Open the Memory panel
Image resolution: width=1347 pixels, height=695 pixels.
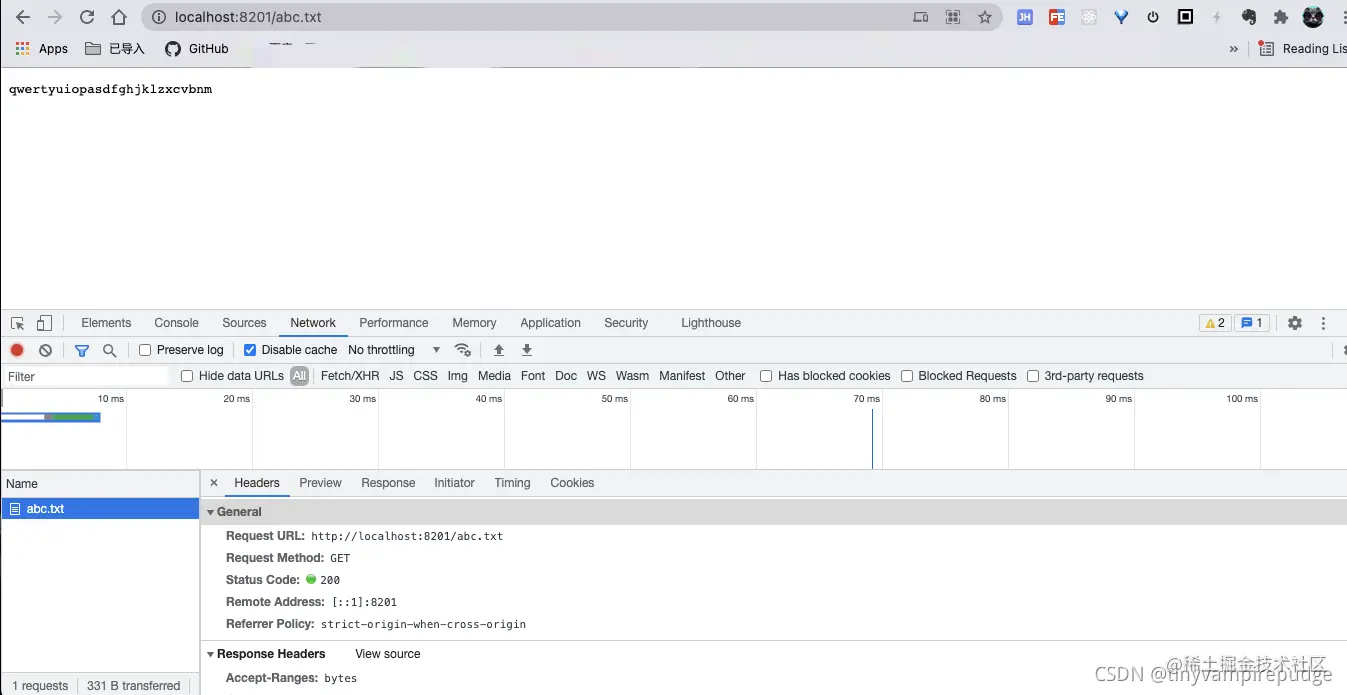[474, 323]
